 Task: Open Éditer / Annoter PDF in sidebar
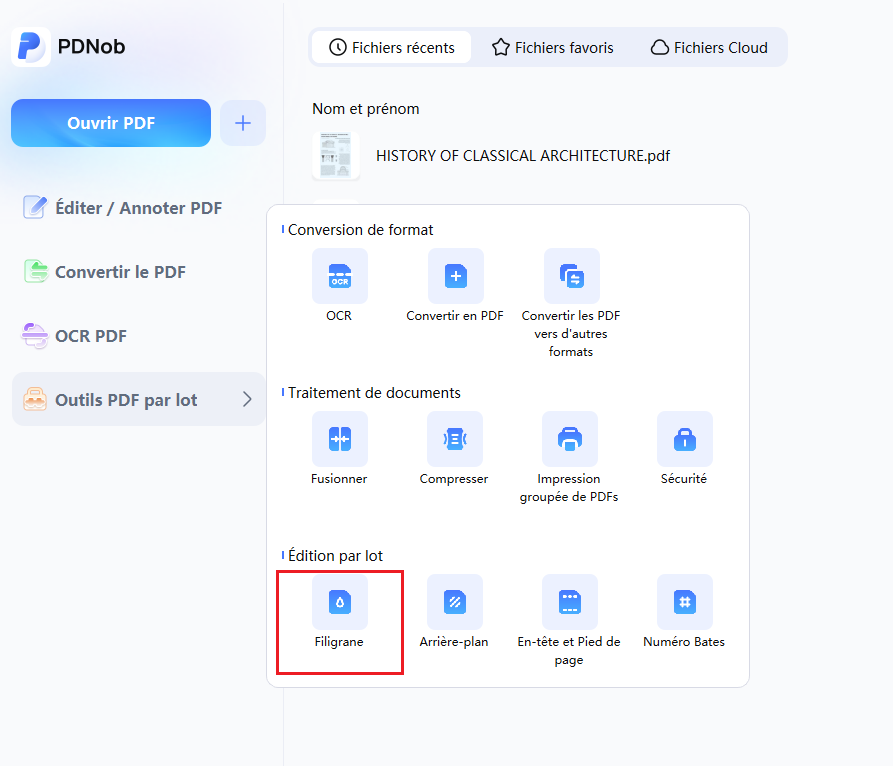(x=122, y=208)
